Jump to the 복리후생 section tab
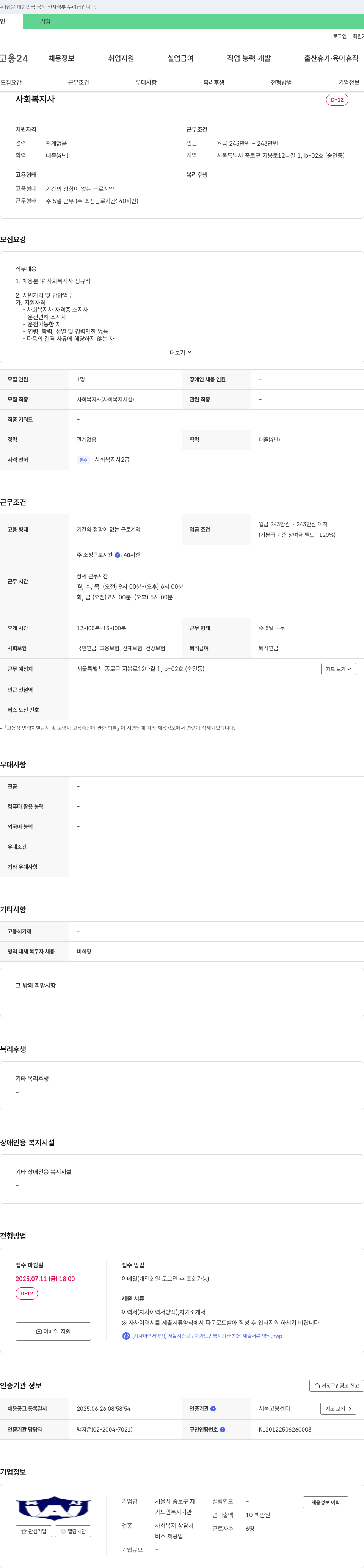 (213, 82)
